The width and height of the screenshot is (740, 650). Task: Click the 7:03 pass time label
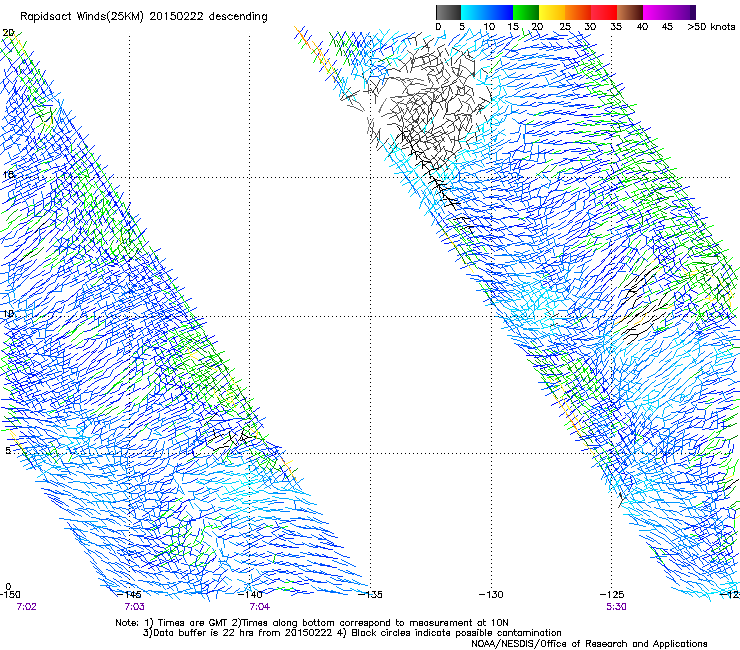coord(135,607)
